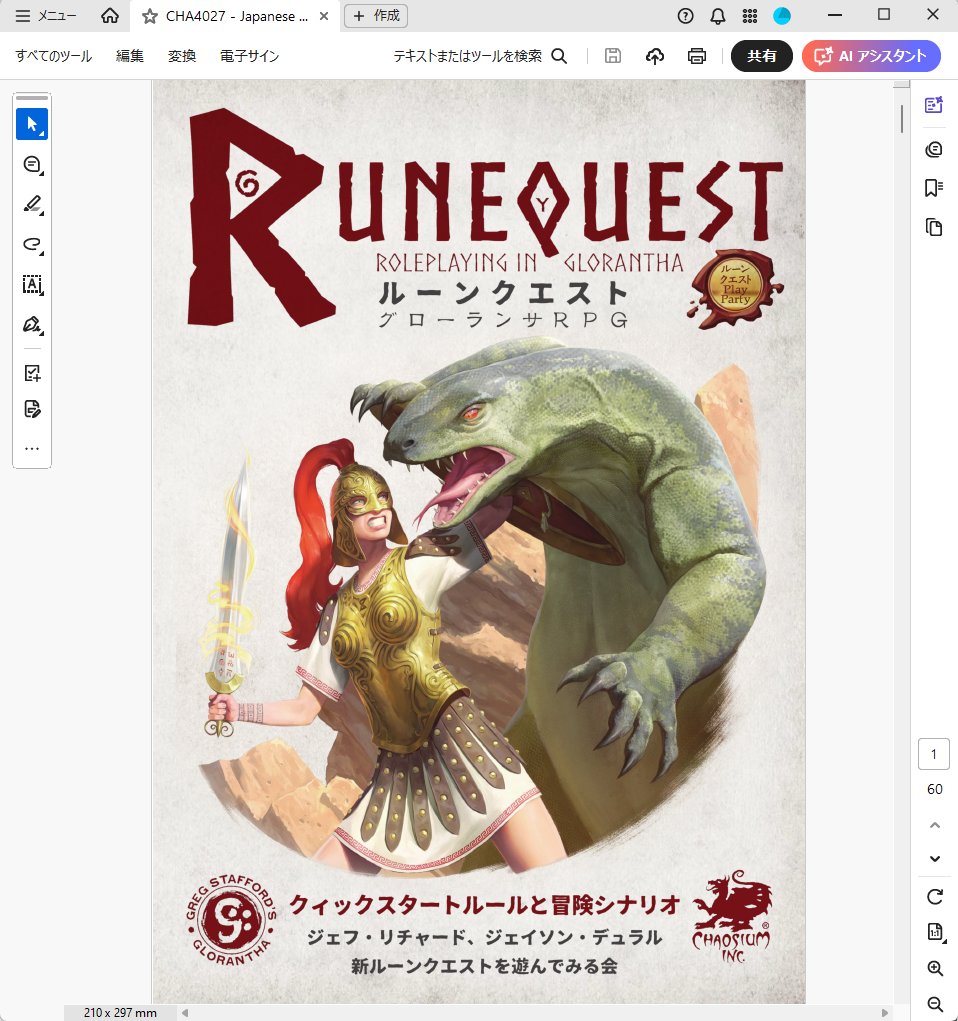This screenshot has height=1021, width=958.
Task: Open the apps grid launcher
Action: [x=750, y=16]
